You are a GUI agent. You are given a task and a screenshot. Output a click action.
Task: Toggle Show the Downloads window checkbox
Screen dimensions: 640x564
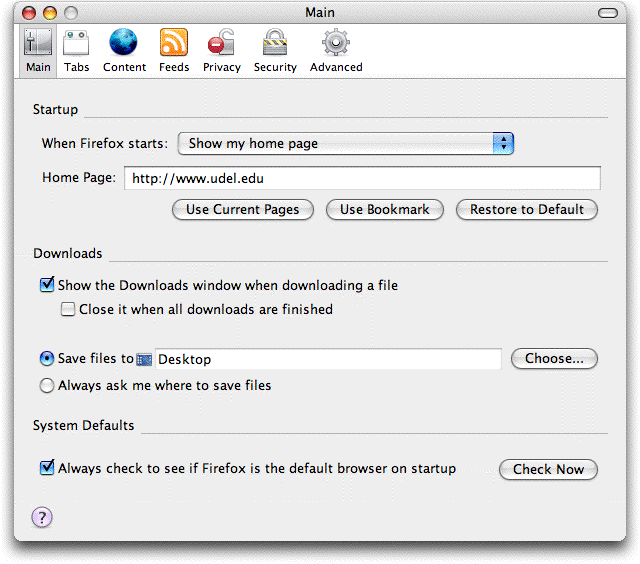click(x=47, y=284)
